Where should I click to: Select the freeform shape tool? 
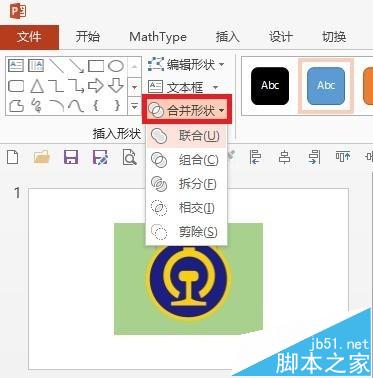click(x=16, y=106)
